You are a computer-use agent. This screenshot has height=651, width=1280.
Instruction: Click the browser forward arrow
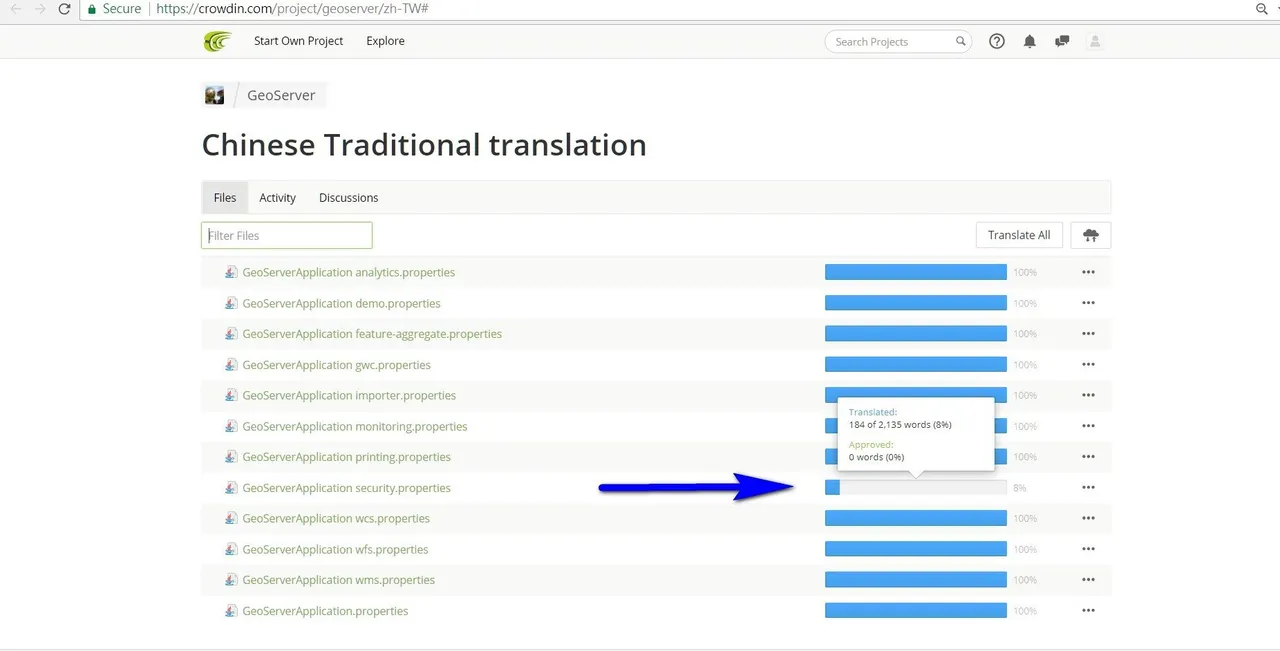[x=40, y=8]
